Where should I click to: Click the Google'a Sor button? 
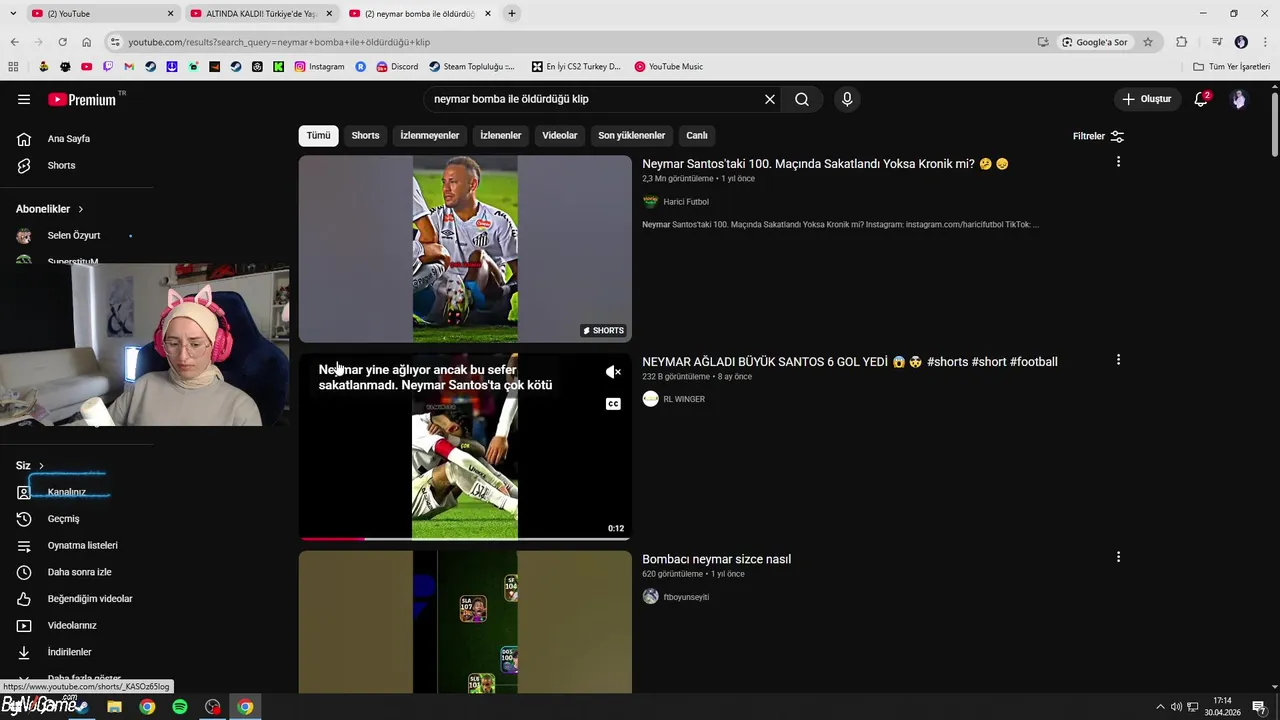point(1095,42)
